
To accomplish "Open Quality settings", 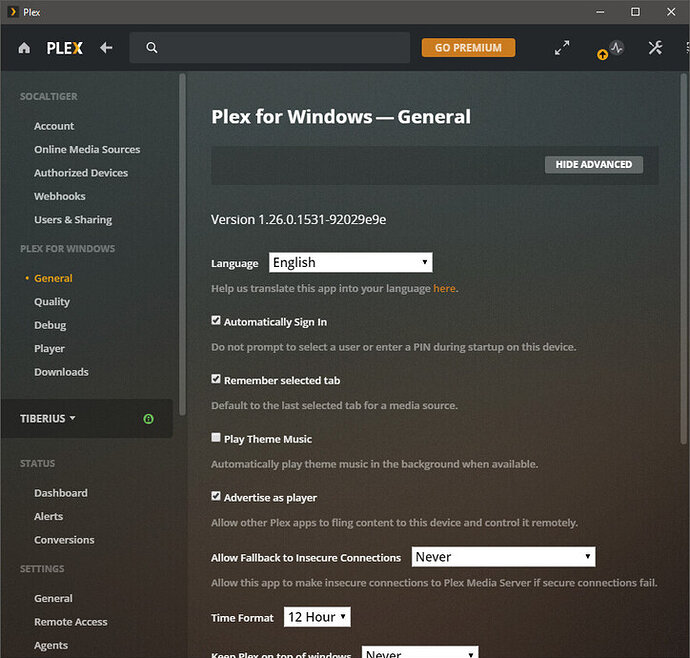I will point(52,301).
